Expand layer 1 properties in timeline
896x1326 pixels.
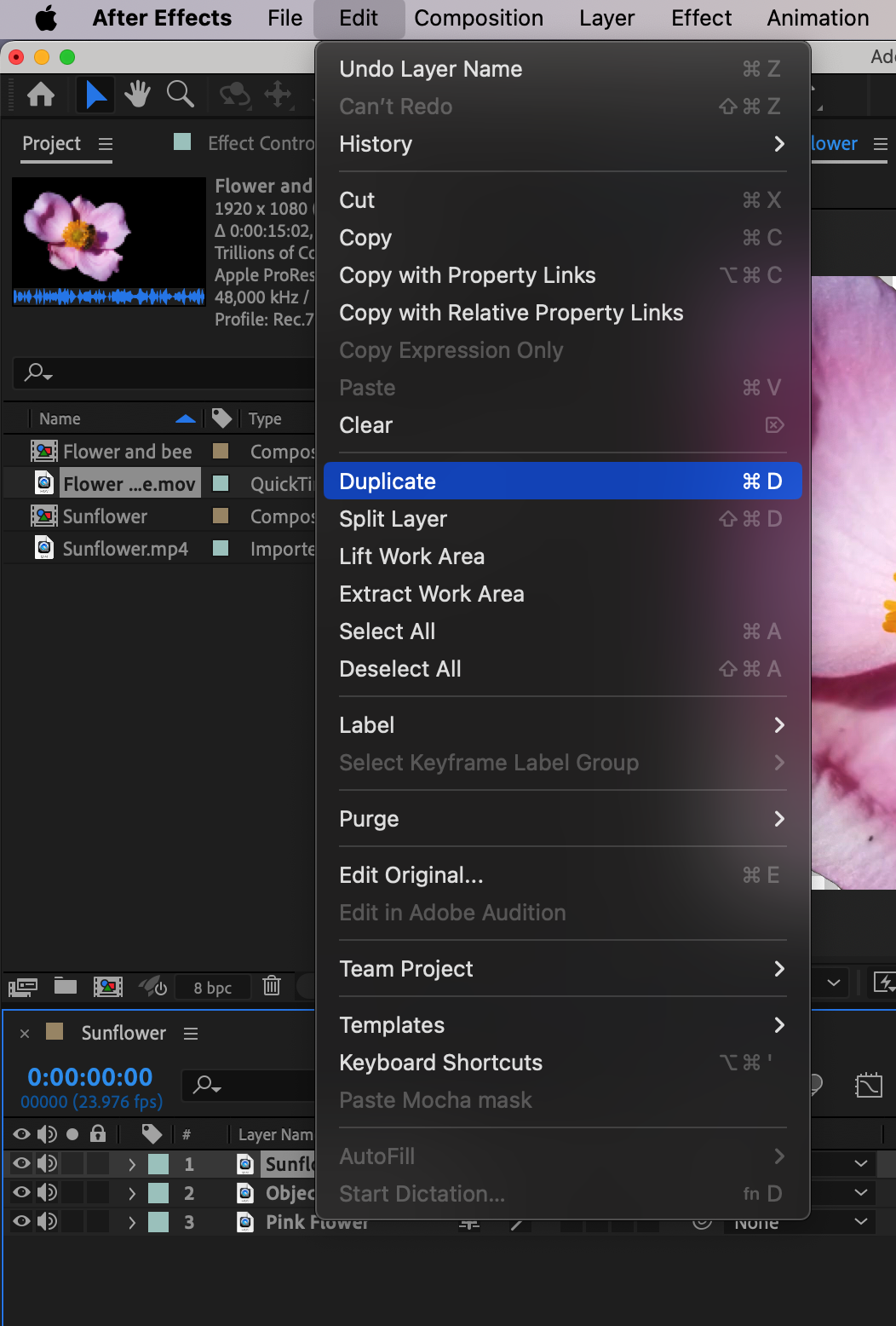point(132,1164)
